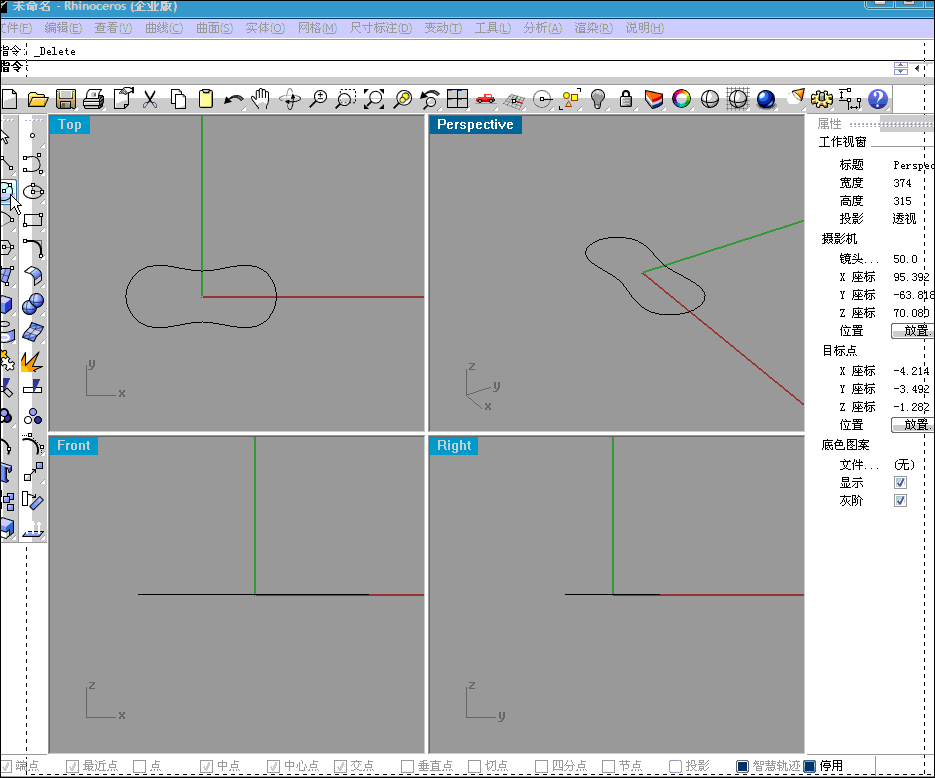Enable the 切点 tangent snap checkbox

(x=475, y=766)
